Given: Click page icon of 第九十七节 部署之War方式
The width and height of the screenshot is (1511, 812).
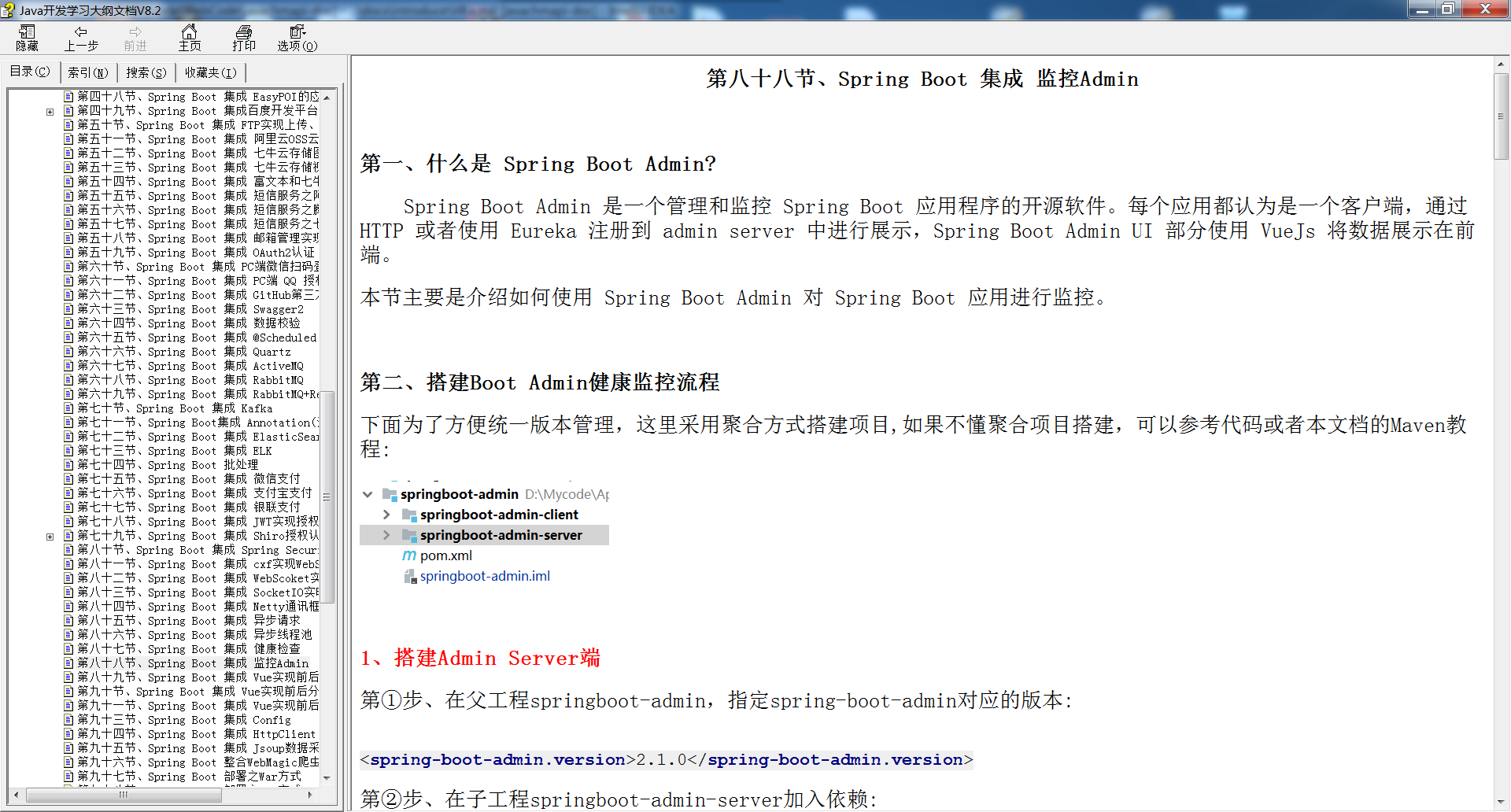Looking at the screenshot, I should coord(68,777).
